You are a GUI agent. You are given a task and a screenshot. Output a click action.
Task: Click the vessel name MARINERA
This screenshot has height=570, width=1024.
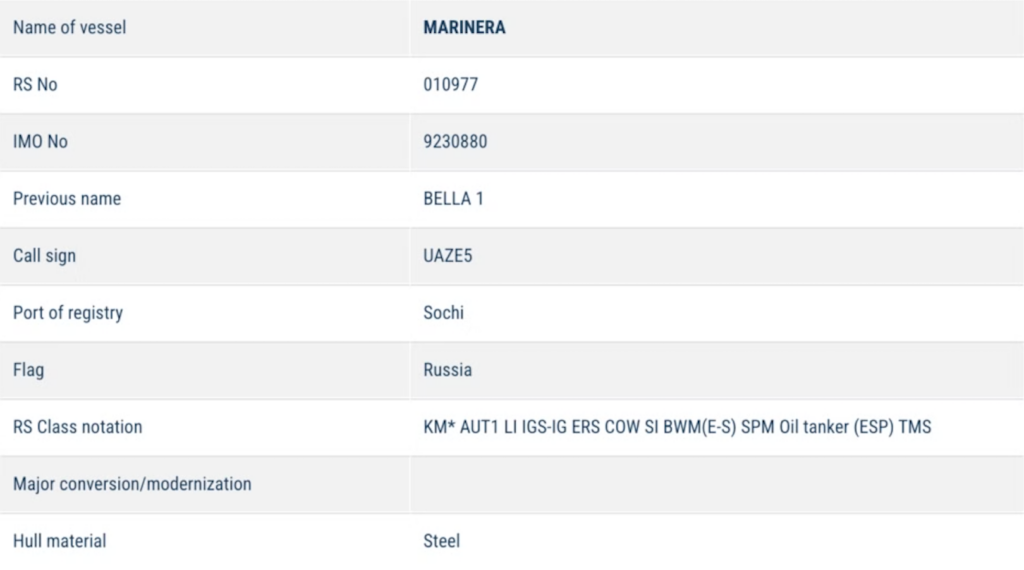tap(464, 28)
